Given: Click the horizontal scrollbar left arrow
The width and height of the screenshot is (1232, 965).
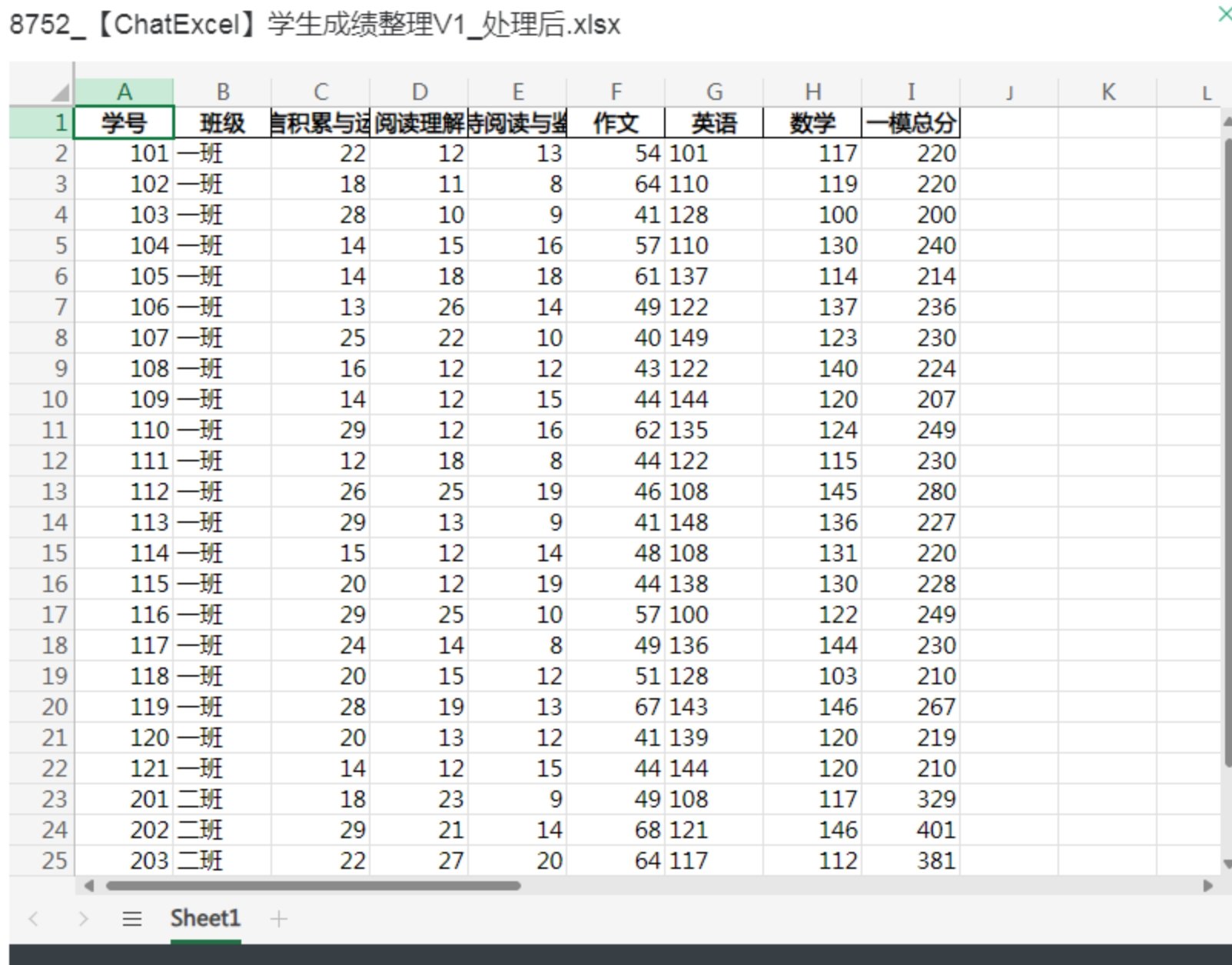Looking at the screenshot, I should pyautogui.click(x=88, y=886).
